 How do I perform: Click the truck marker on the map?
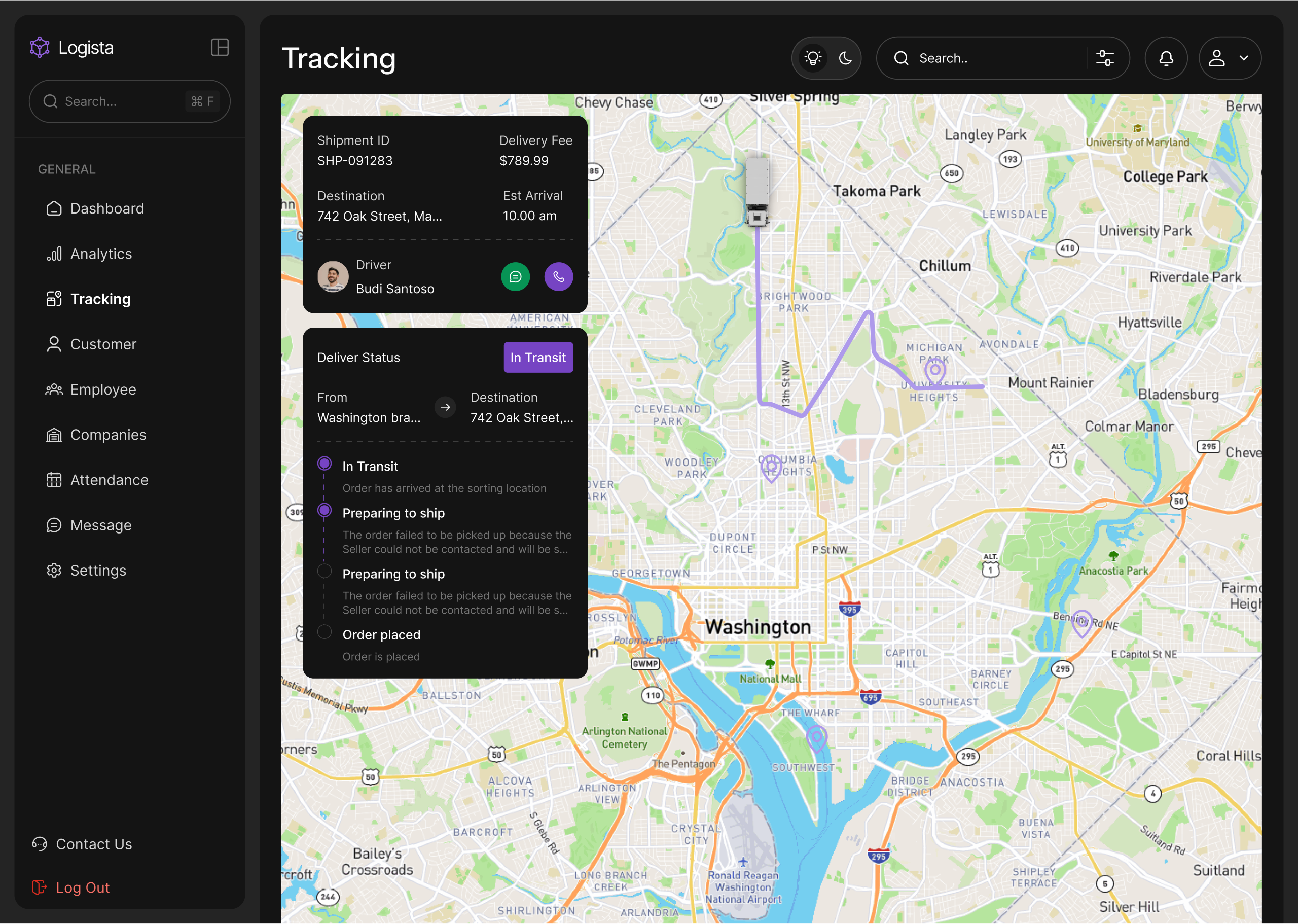coord(756,192)
